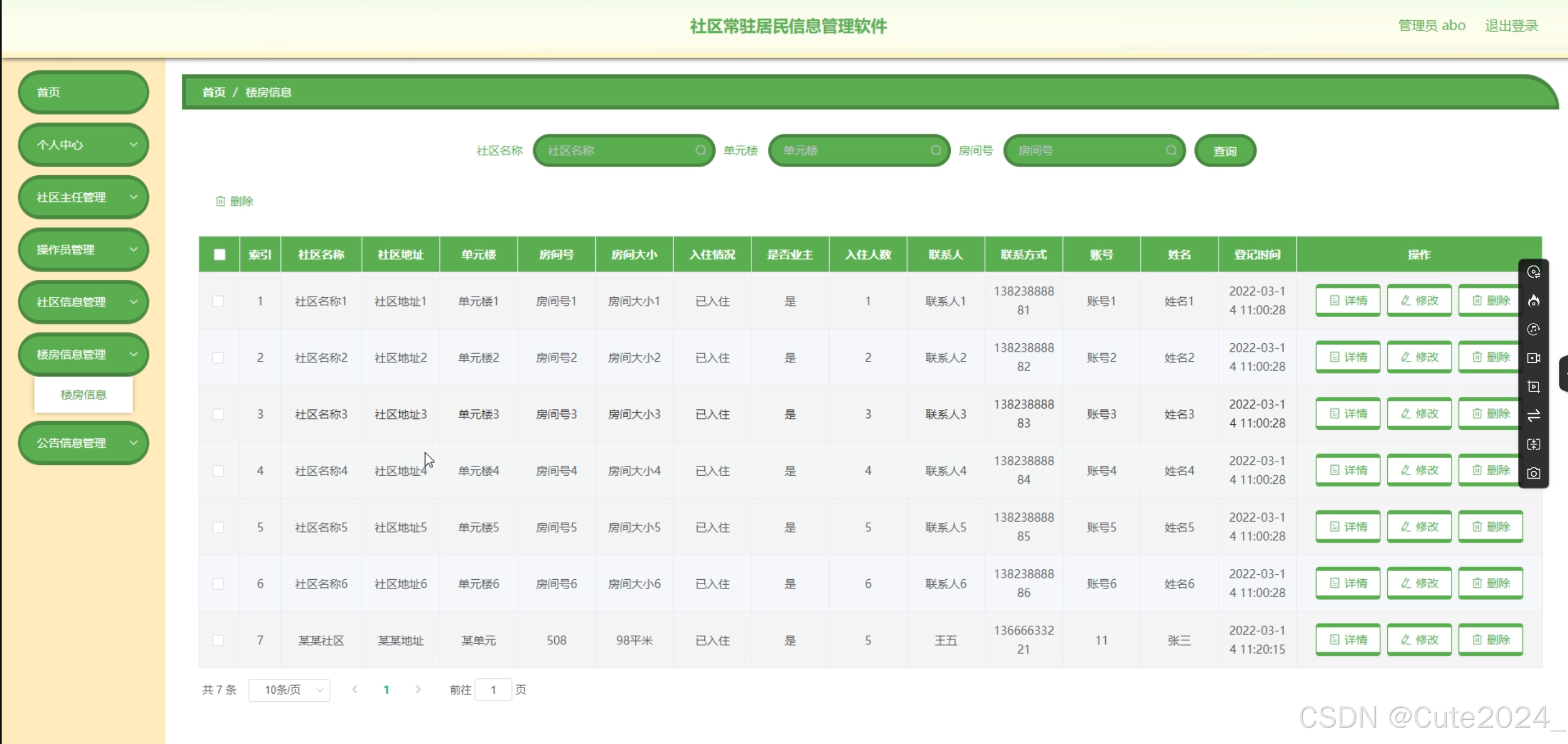The height and width of the screenshot is (744, 1568).
Task: Click 管理员 abo in the header
Action: (x=1432, y=26)
